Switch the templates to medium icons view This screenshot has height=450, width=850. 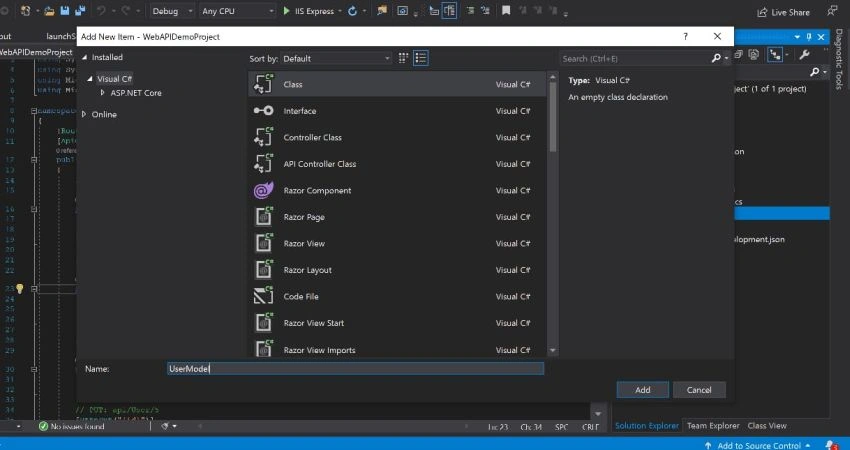pyautogui.click(x=403, y=58)
